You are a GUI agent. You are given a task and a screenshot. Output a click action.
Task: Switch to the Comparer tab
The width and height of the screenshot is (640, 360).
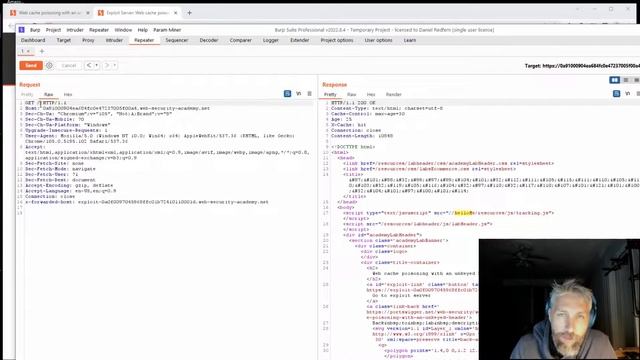[x=240, y=40]
